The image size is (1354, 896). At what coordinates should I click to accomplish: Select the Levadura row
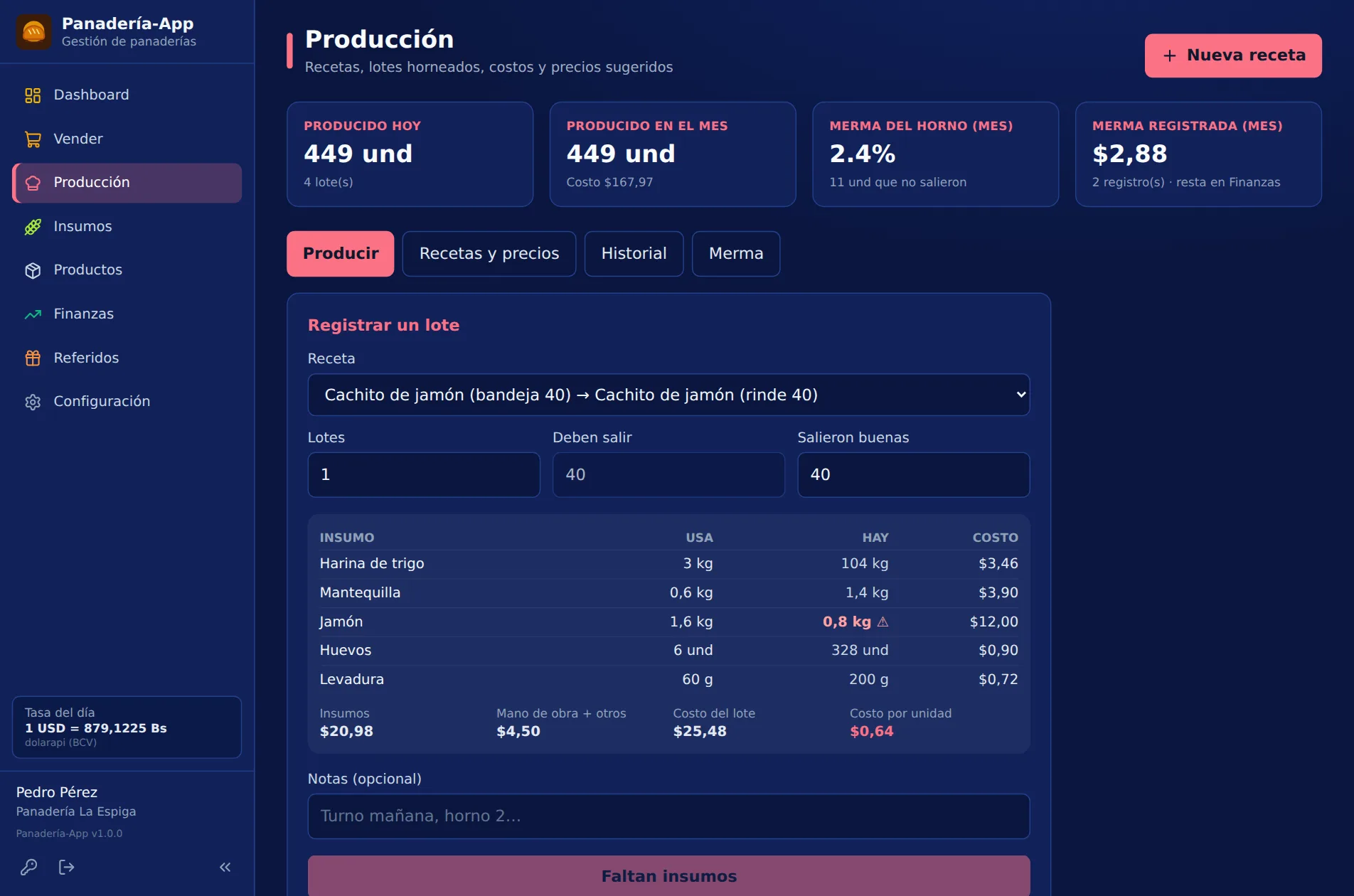click(668, 680)
